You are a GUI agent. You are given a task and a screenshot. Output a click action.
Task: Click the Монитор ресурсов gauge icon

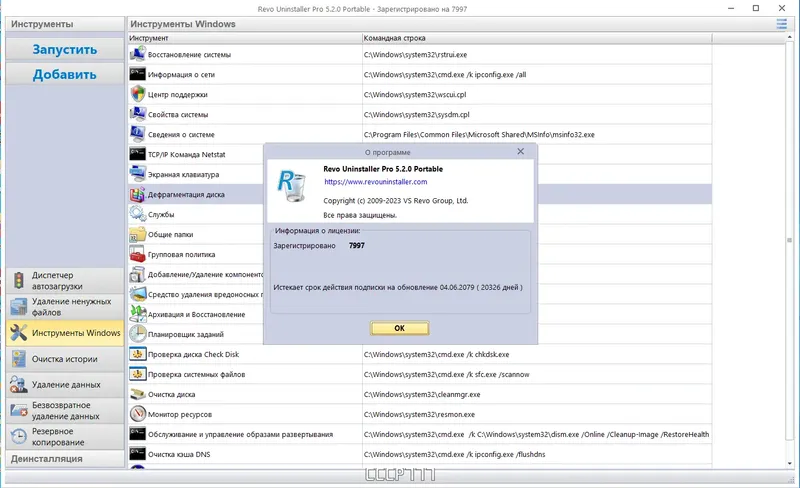tap(137, 414)
